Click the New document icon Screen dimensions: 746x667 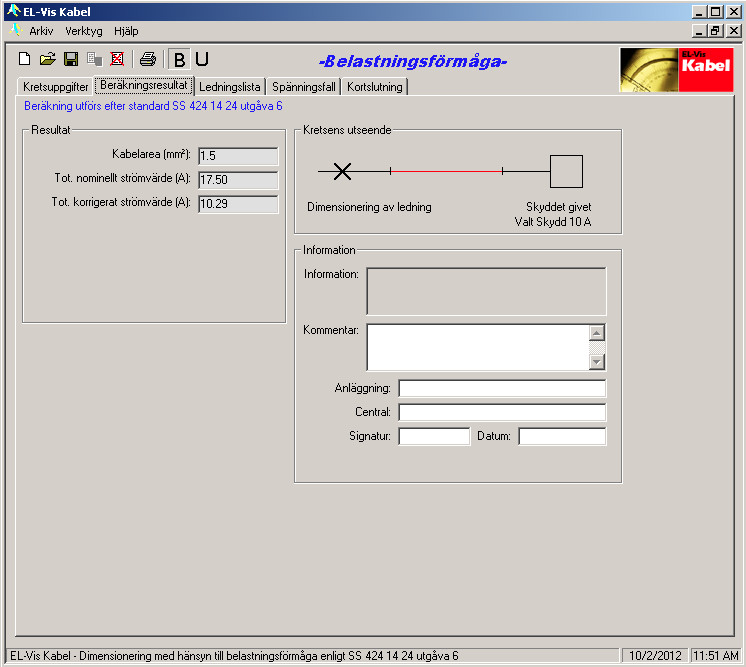(25, 59)
